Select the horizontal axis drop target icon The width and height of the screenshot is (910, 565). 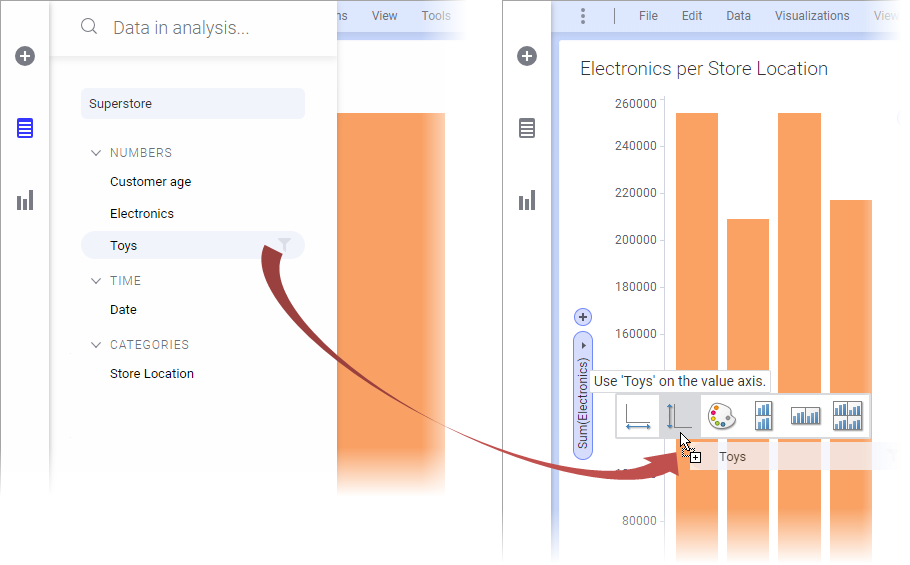tap(637, 416)
